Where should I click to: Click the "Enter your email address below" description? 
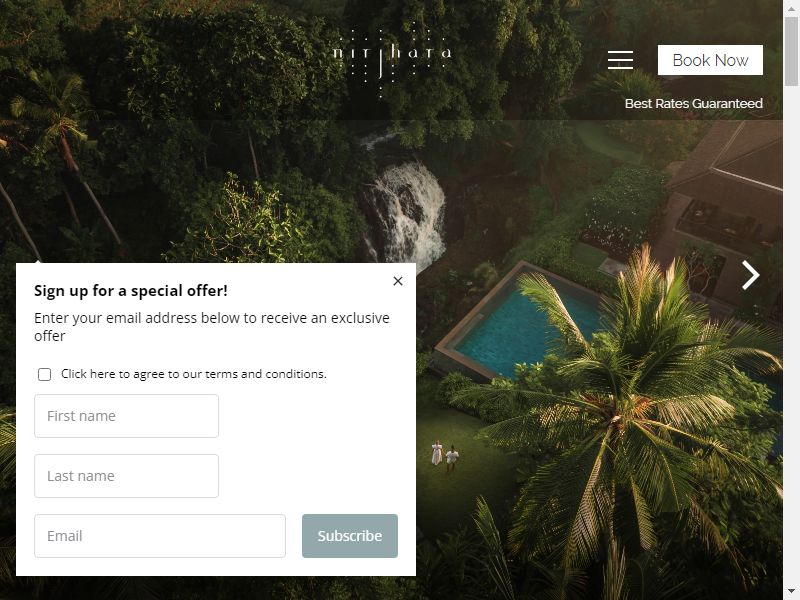coord(212,327)
